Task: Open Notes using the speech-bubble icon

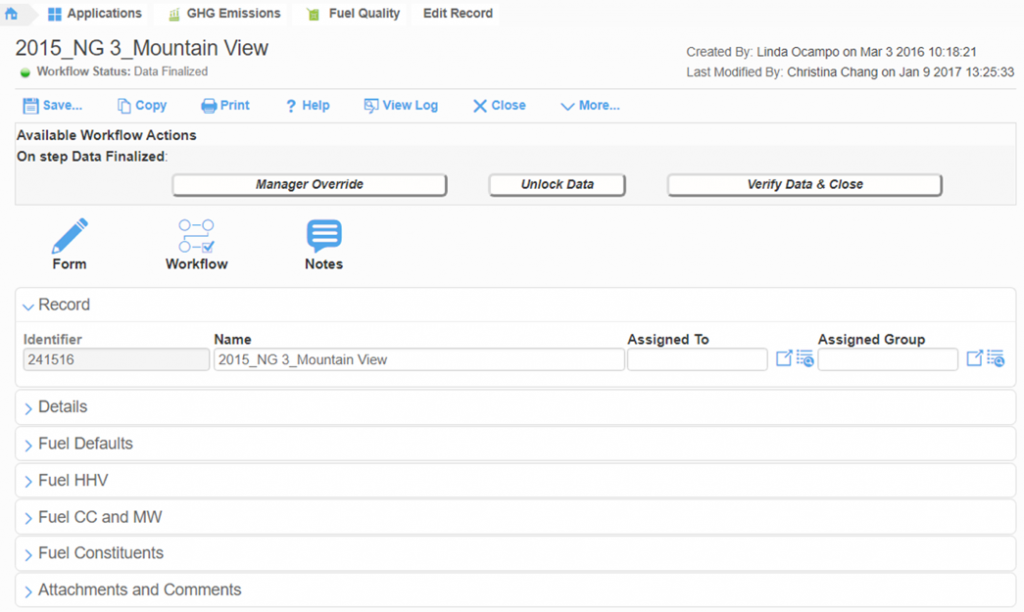Action: coord(323,238)
